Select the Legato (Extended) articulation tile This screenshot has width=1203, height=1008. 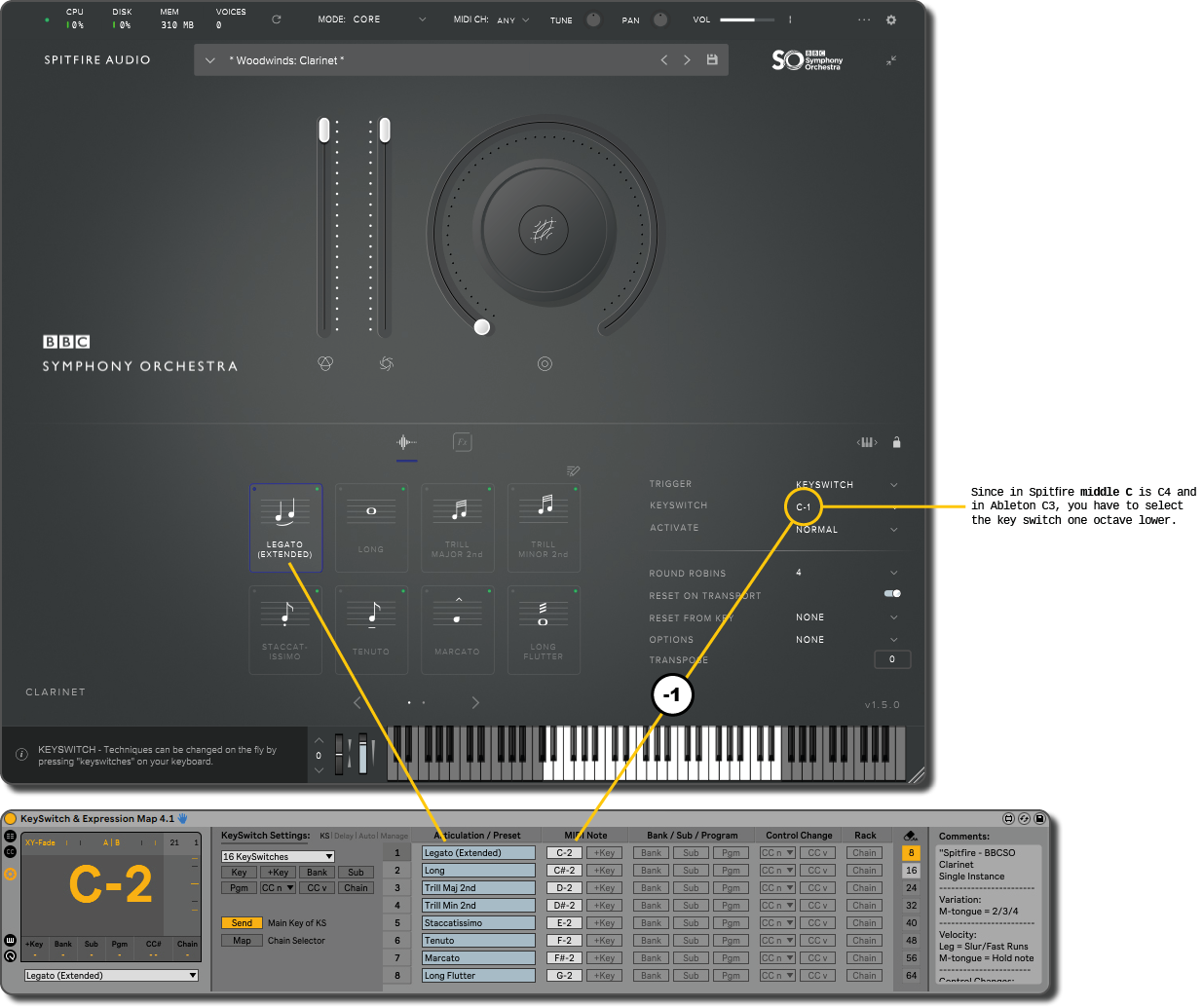[285, 528]
